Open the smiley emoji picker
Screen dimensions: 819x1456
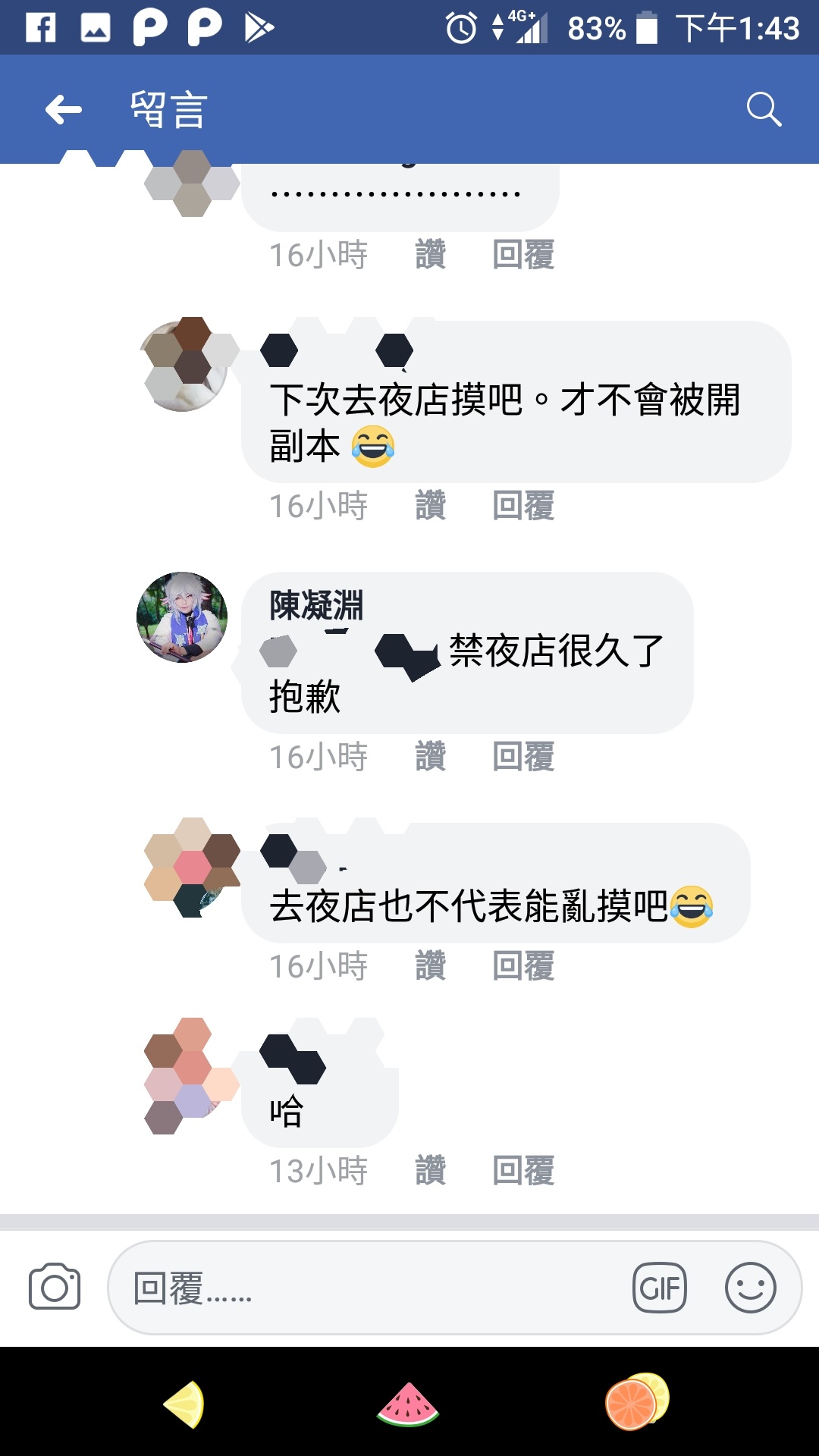tap(751, 1288)
